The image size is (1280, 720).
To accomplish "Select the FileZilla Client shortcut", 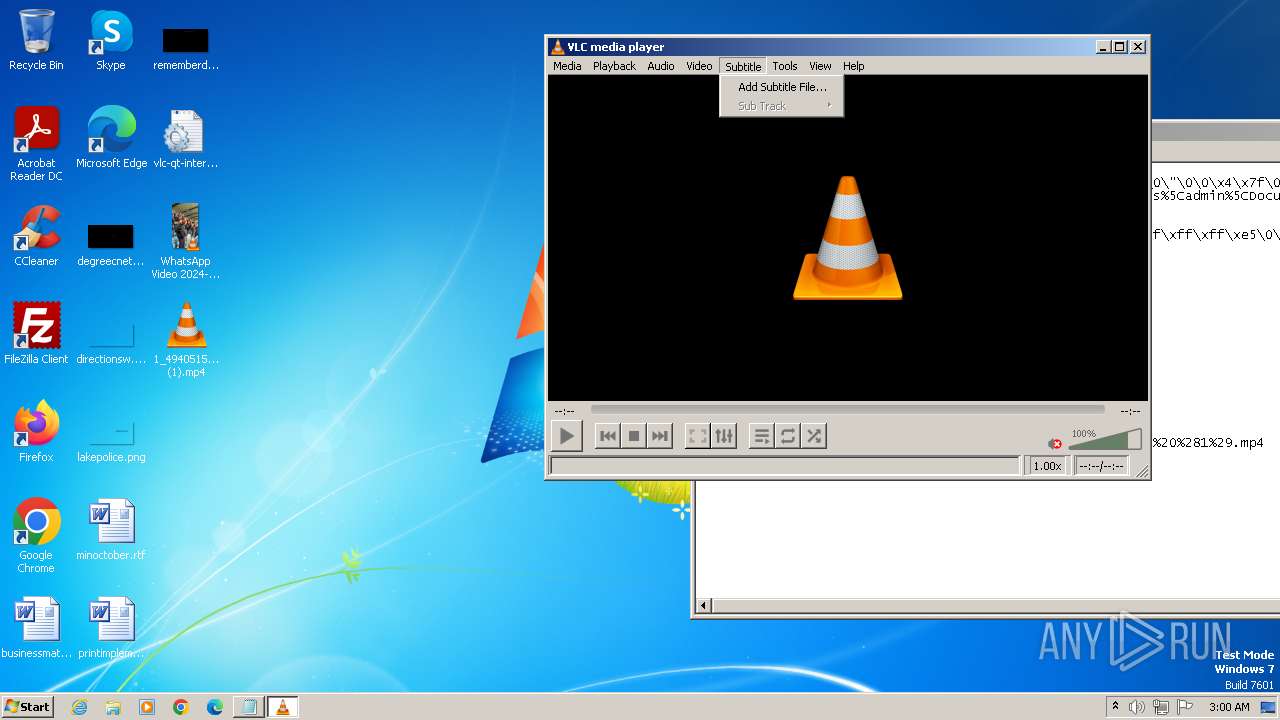I will click(x=36, y=334).
